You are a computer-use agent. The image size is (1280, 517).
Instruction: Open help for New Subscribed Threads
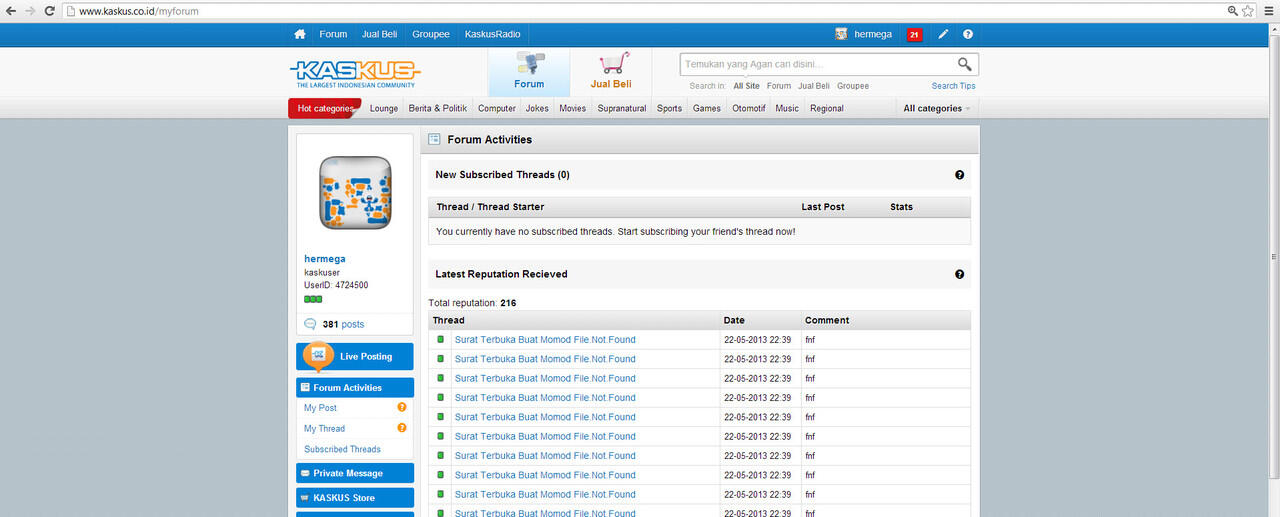point(959,175)
